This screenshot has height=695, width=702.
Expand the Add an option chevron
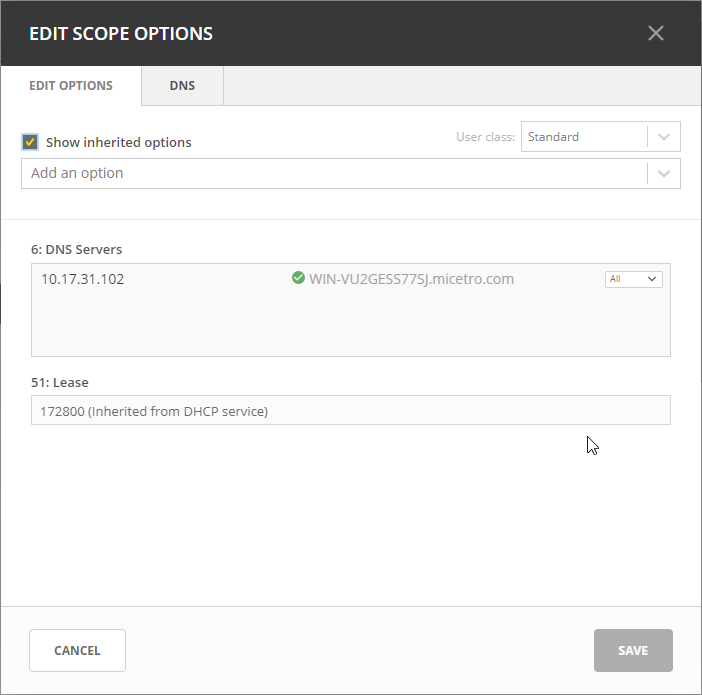(x=664, y=173)
